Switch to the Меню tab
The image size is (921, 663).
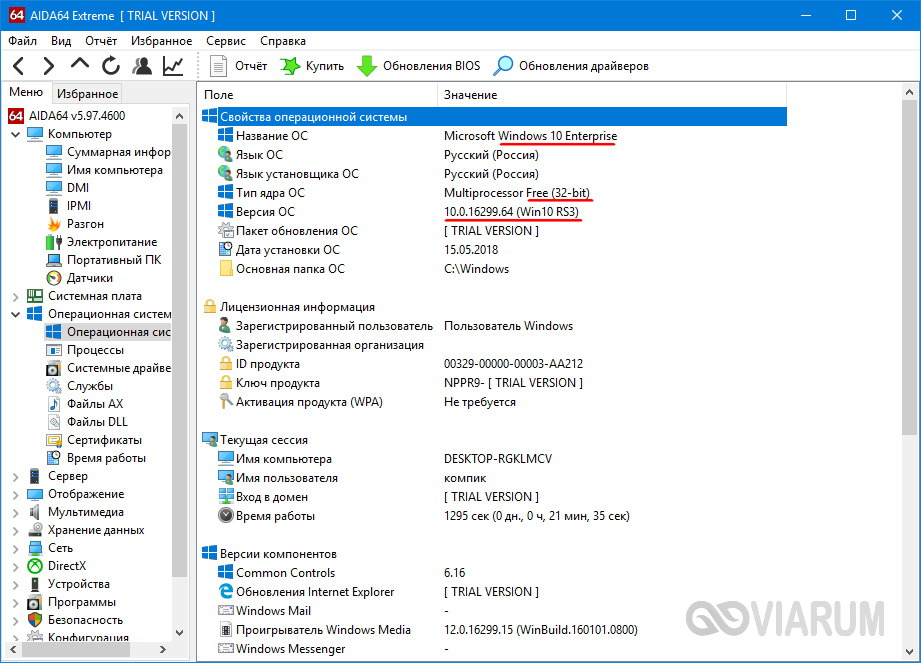coord(26,92)
